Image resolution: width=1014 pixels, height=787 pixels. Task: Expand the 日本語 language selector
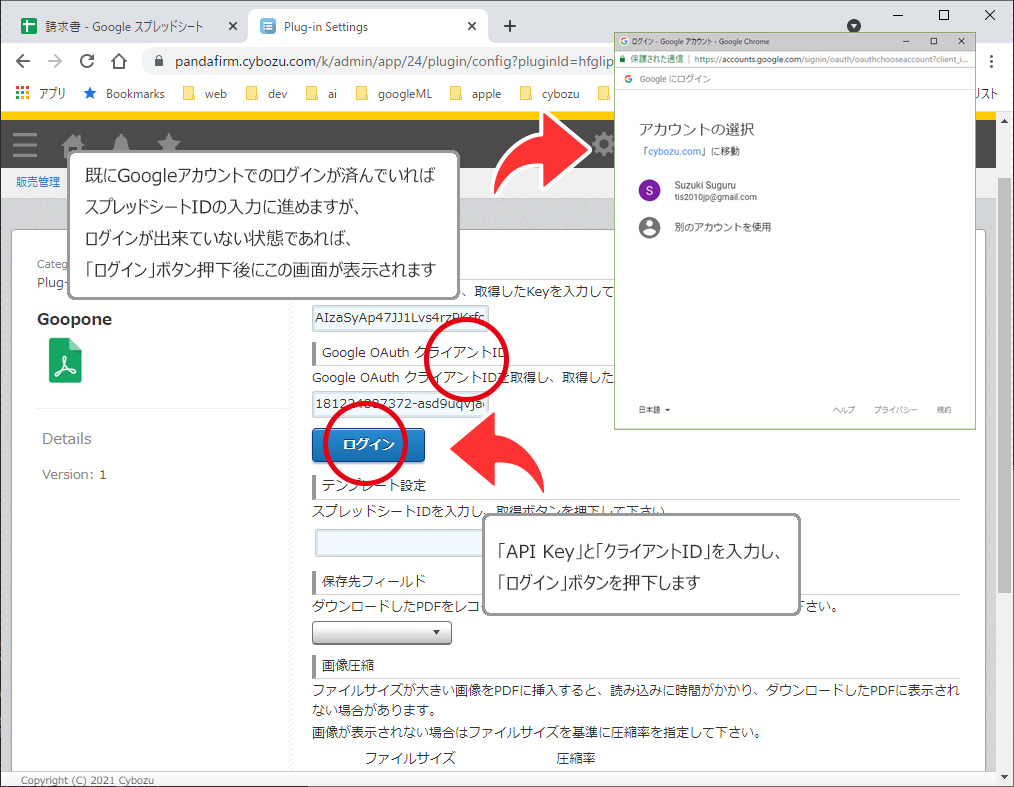click(654, 410)
